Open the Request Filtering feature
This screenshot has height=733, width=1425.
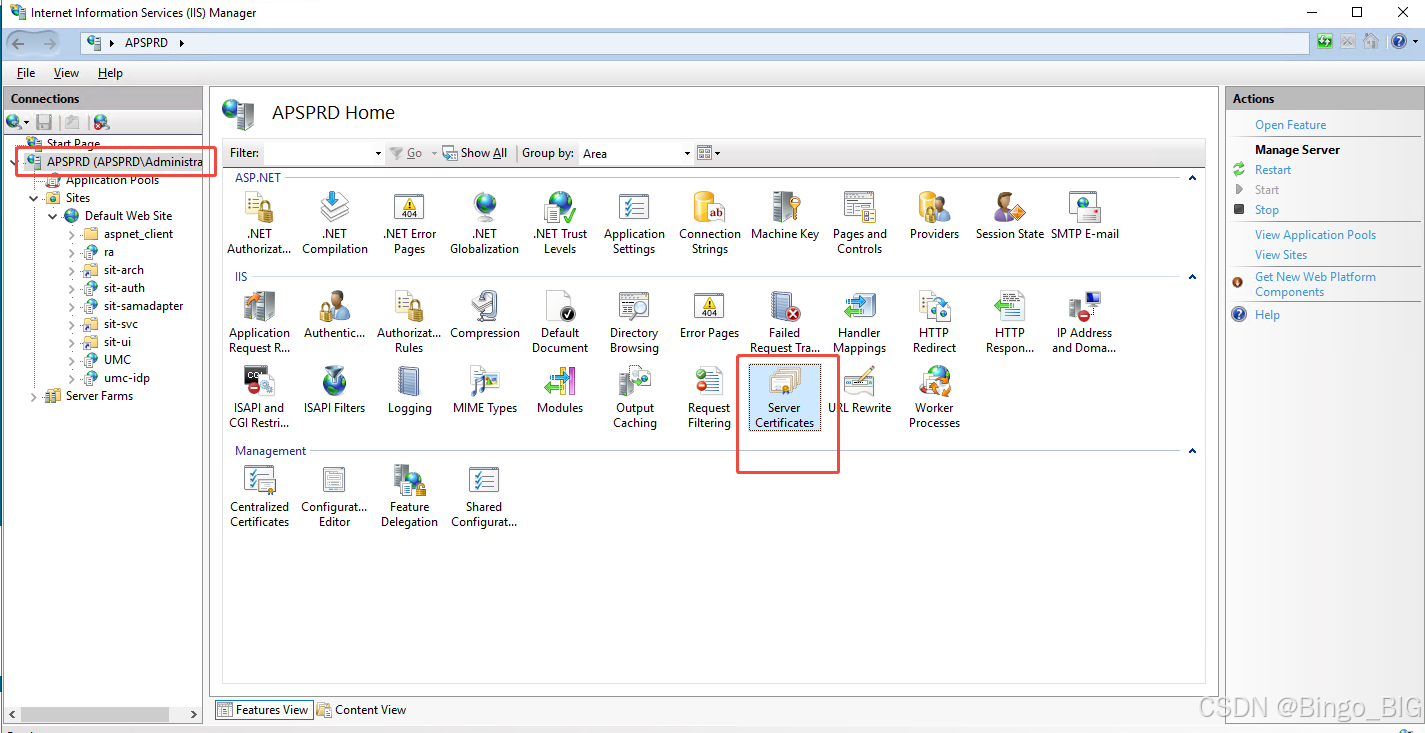pos(710,397)
